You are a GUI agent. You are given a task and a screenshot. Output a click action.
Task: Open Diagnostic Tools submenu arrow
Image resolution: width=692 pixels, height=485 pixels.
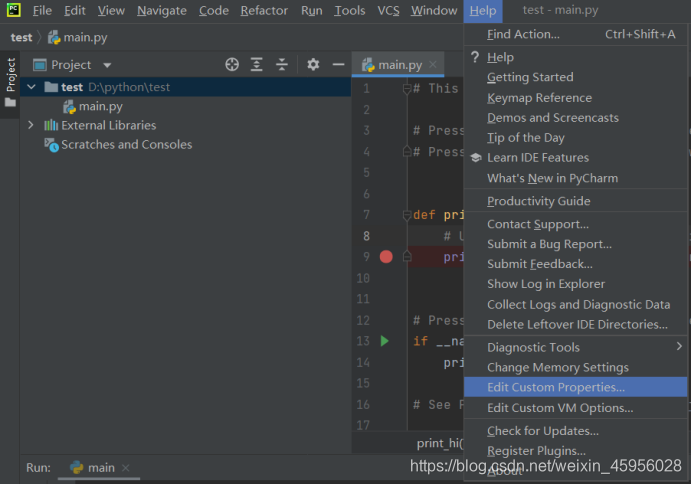(679, 347)
